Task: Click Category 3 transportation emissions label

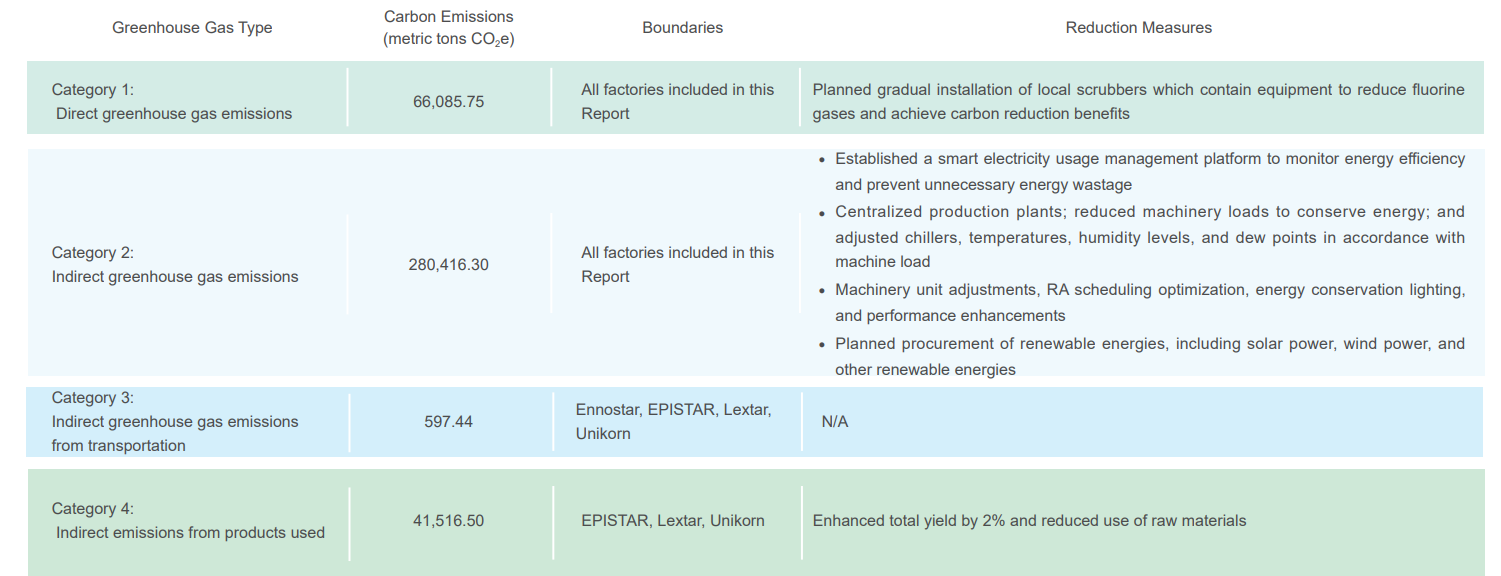Action: (175, 421)
